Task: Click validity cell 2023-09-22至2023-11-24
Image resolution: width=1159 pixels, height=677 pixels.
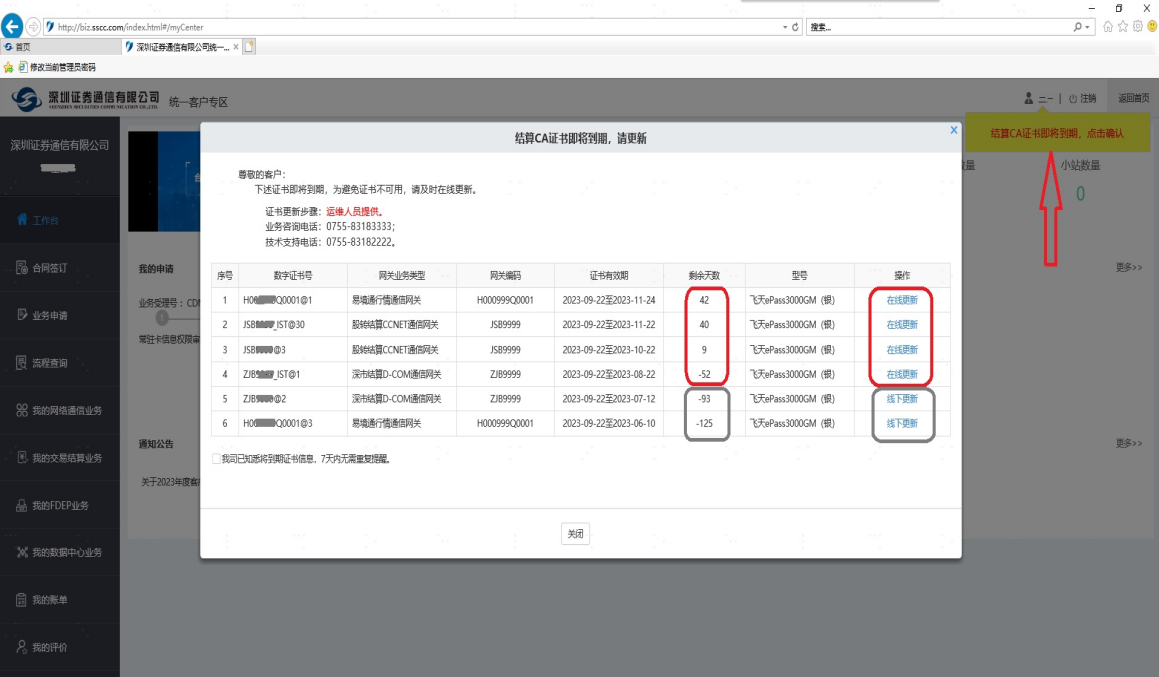Action: [x=608, y=300]
